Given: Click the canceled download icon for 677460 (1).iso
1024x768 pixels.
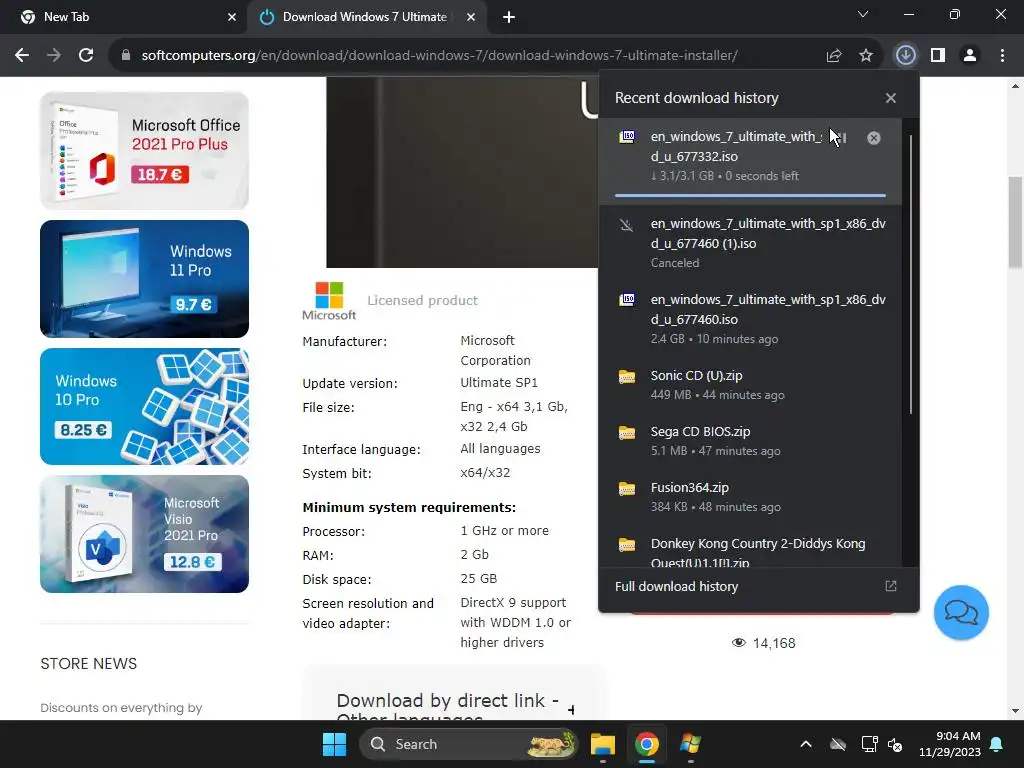Looking at the screenshot, I should coord(627,225).
